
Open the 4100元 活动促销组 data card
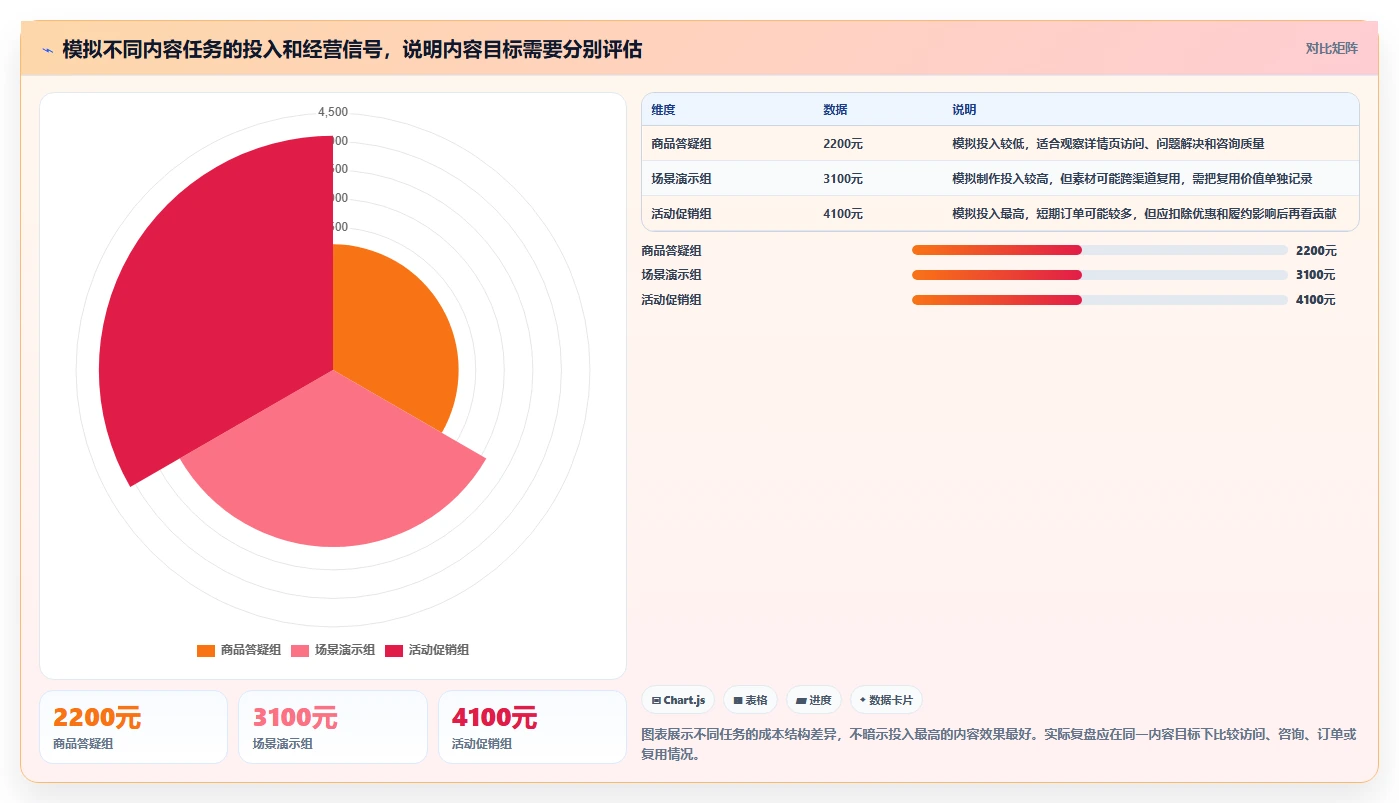(532, 727)
